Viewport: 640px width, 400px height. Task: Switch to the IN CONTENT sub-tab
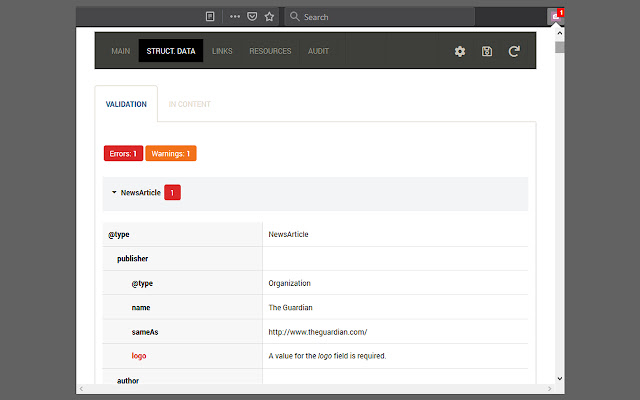[189, 104]
